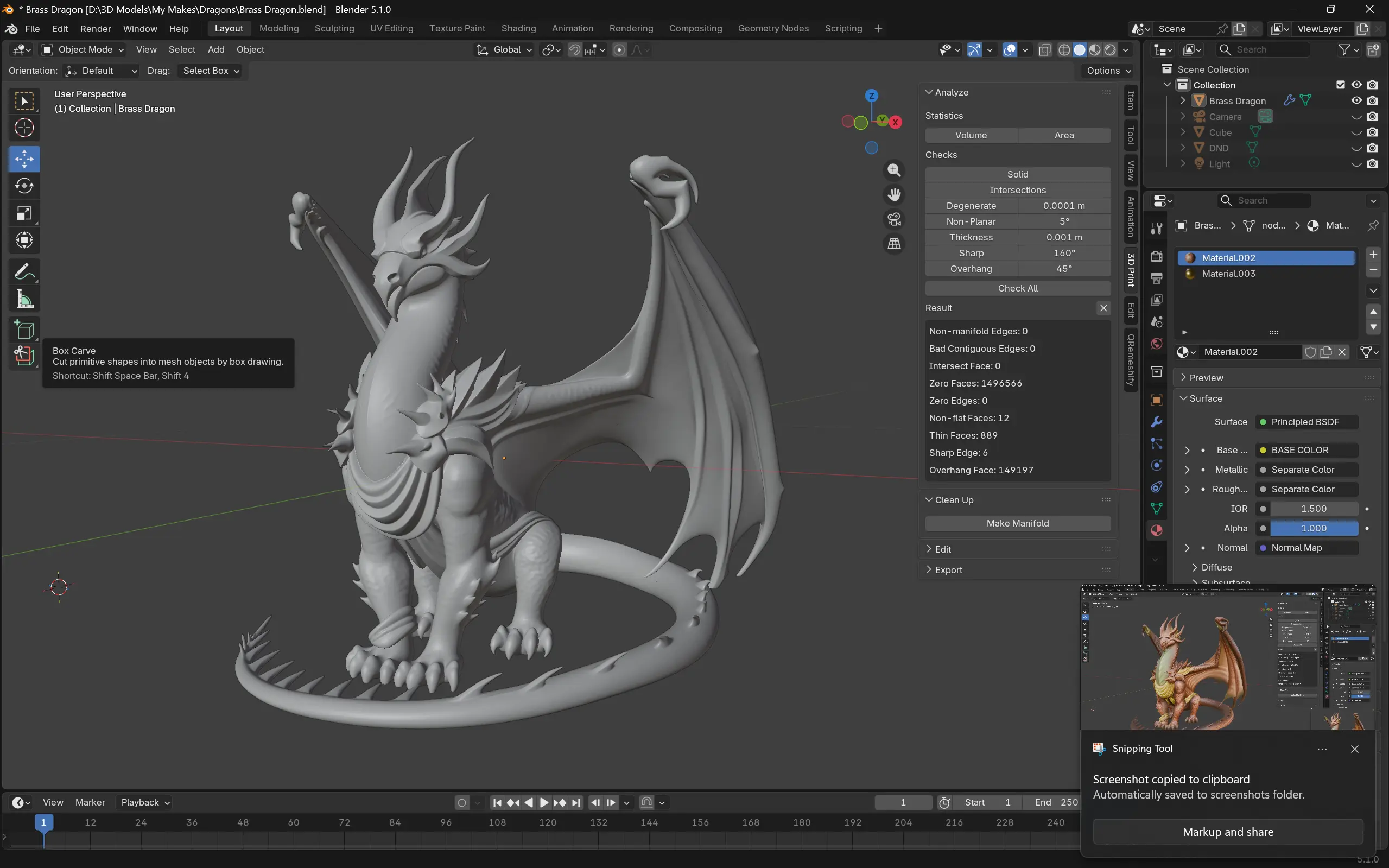Switch to the Item sidebar tab
Screen dimensions: 1389x868
[1131, 100]
